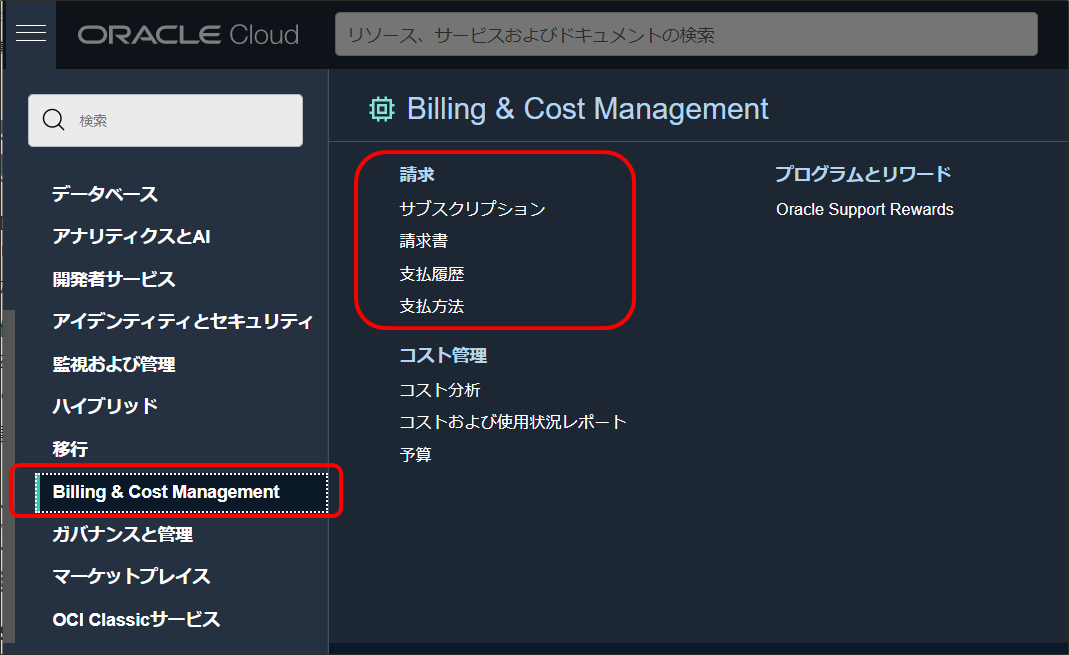Open the hamburger navigation menu
The height and width of the screenshot is (655, 1069).
31,33
